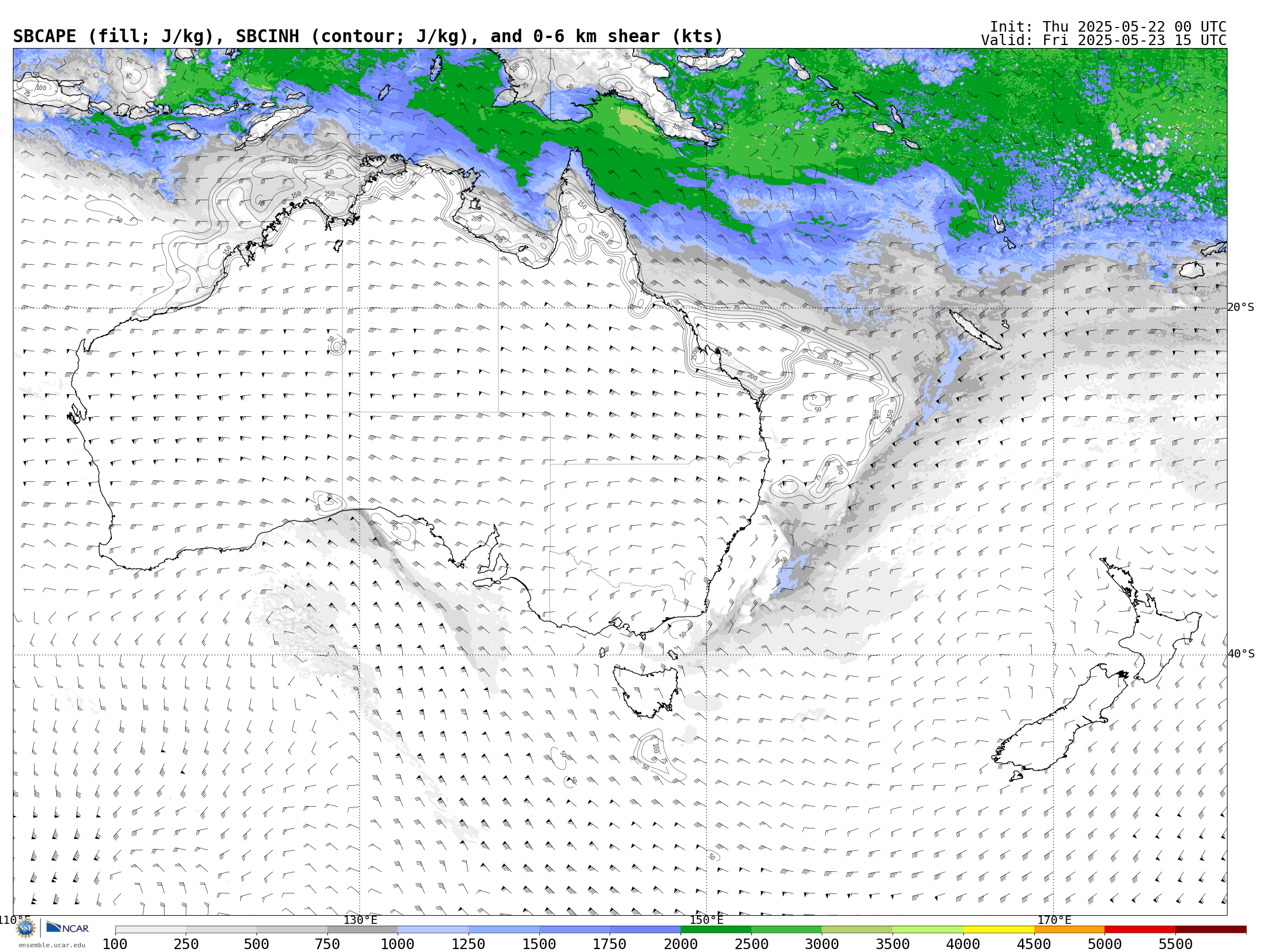Click the colorbar label 100
Screen dimensions: 1265x952
tap(115, 944)
